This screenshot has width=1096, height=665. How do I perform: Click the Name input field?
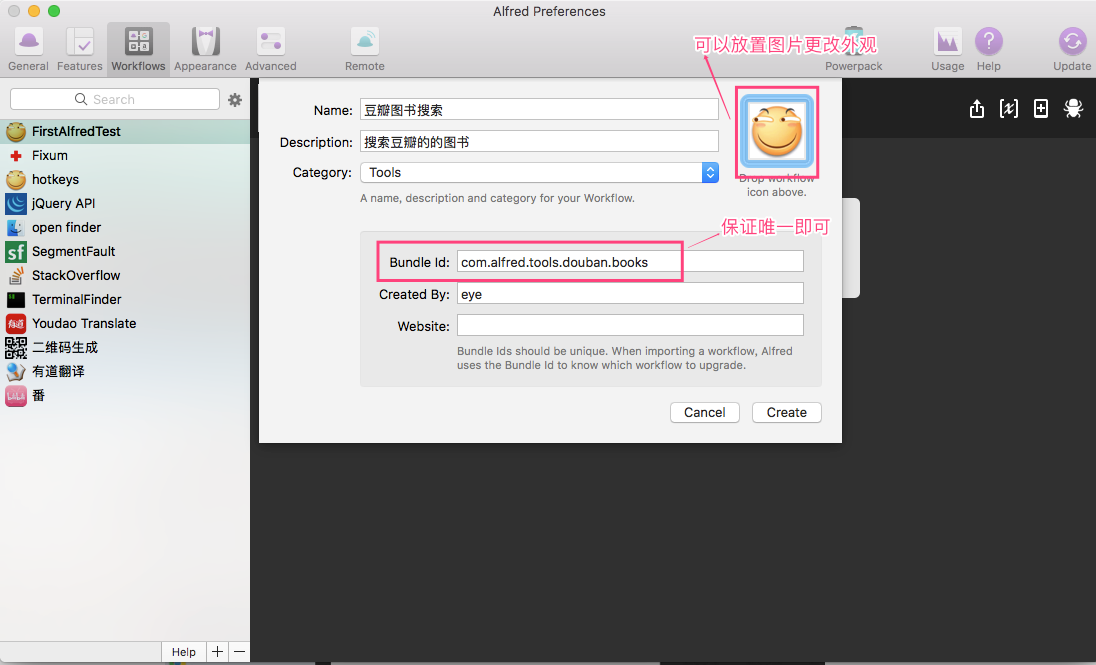pos(539,110)
